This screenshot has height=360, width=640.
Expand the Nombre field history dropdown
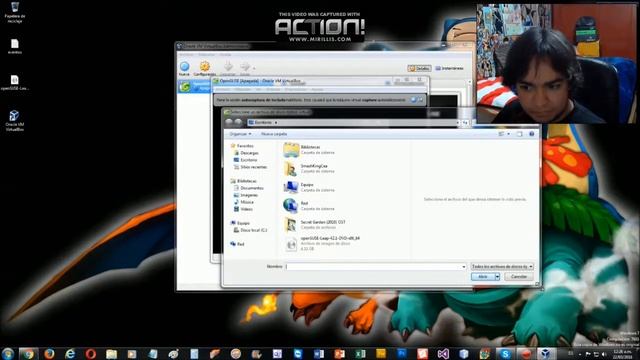[x=464, y=267]
